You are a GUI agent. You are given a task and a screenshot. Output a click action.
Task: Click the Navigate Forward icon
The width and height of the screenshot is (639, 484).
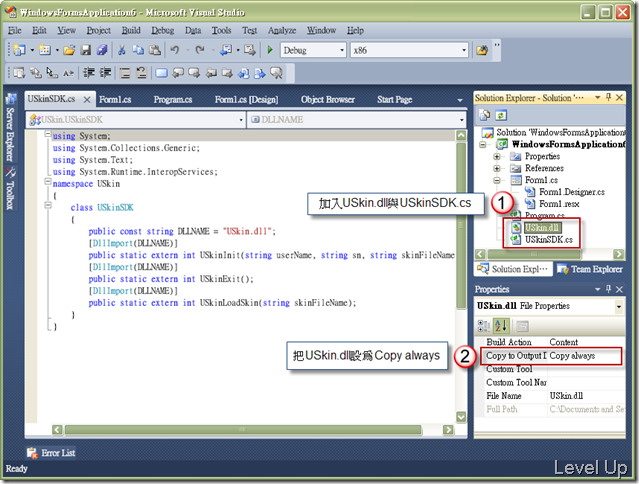tap(249, 50)
